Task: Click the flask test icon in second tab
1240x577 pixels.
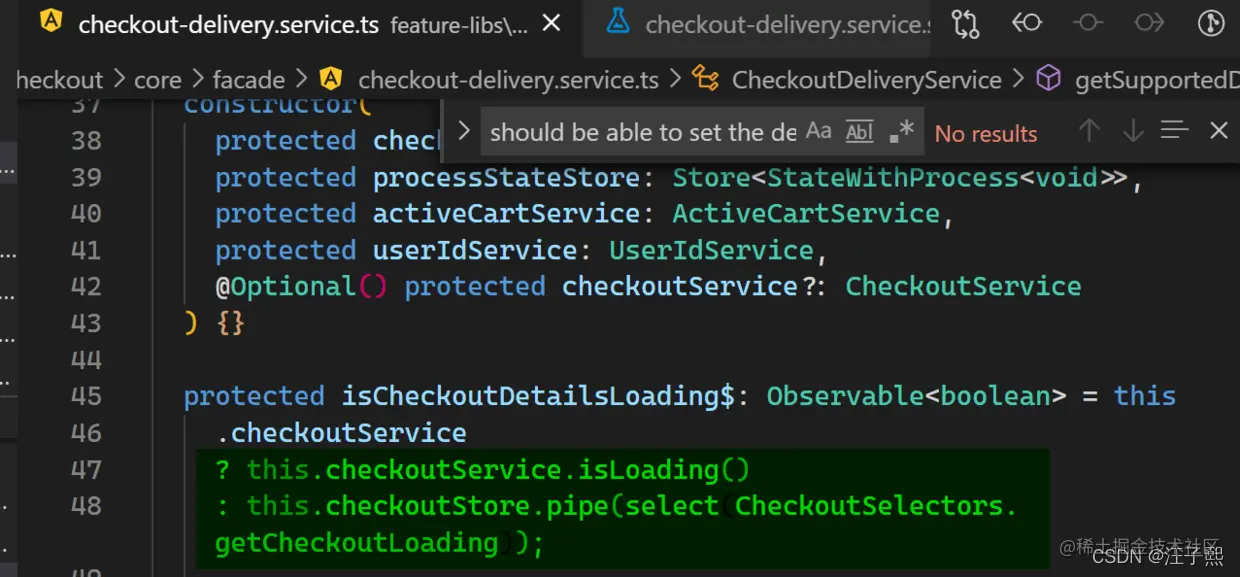Action: pos(618,23)
